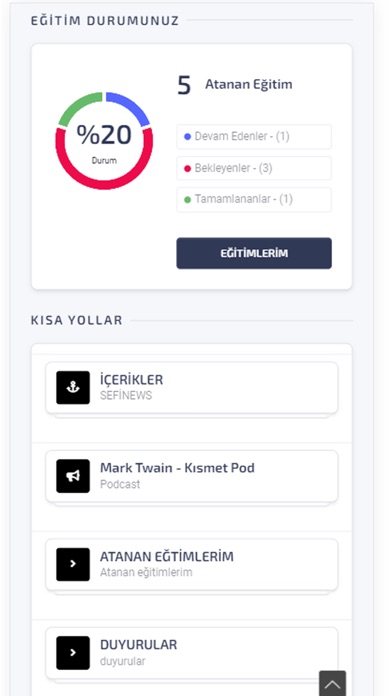Click the scroll-to-top arrow button
The image size is (392, 696).
click(x=333, y=683)
